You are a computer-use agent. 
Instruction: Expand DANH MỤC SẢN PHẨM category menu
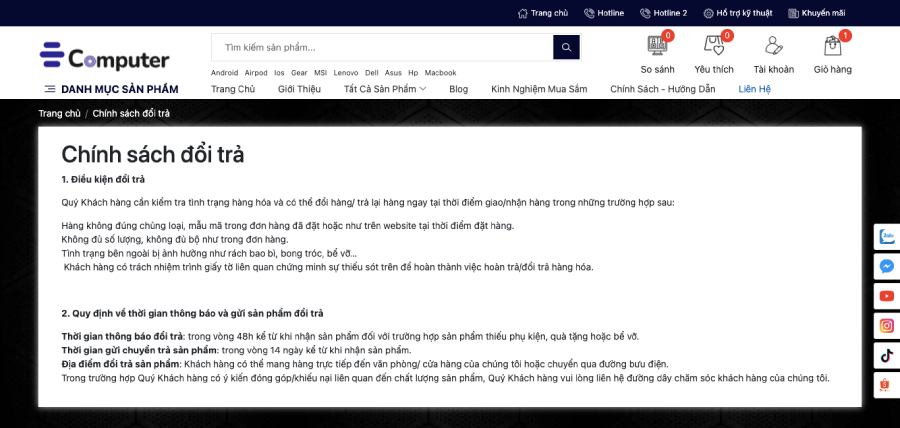coord(111,89)
